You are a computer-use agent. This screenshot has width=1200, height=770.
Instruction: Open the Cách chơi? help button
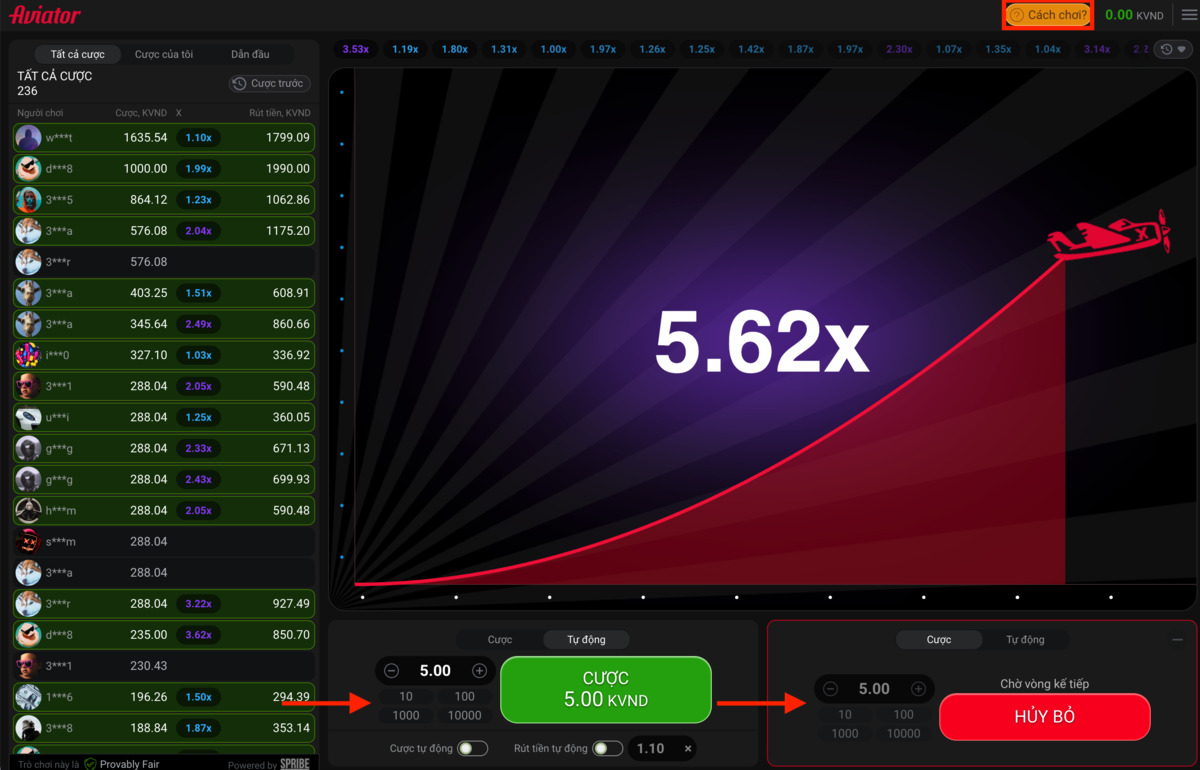1047,15
